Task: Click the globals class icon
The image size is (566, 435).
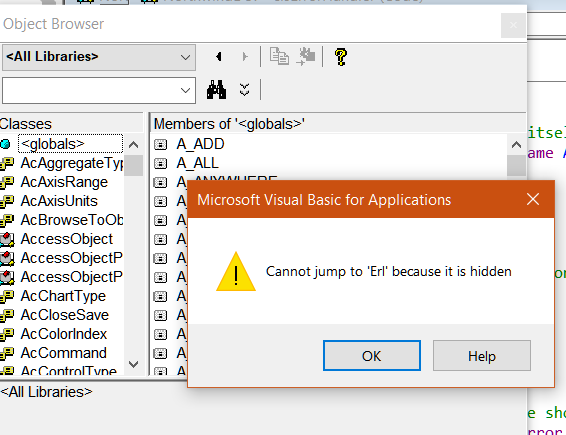Action: (5, 144)
